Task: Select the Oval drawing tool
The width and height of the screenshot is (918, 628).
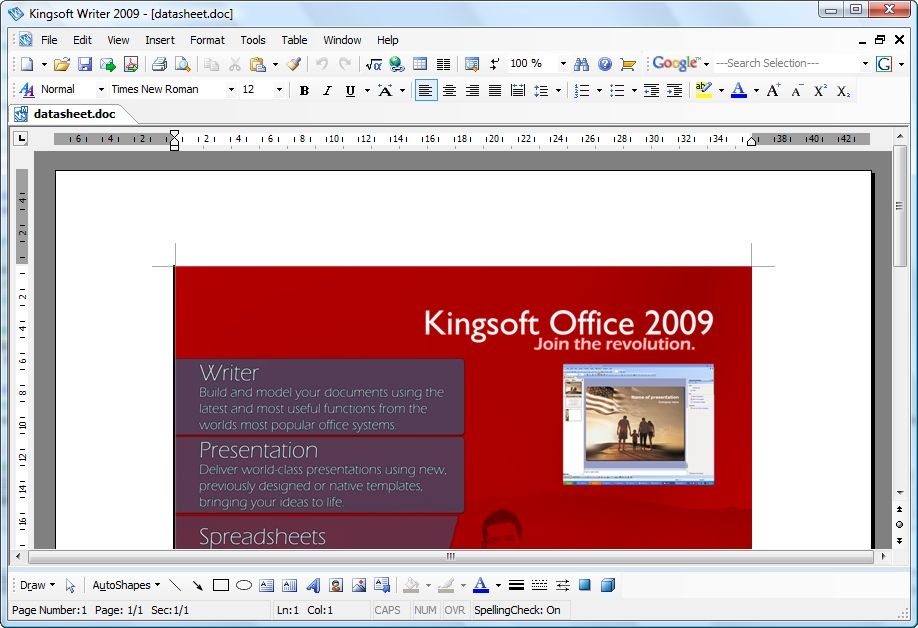Action: pos(244,585)
